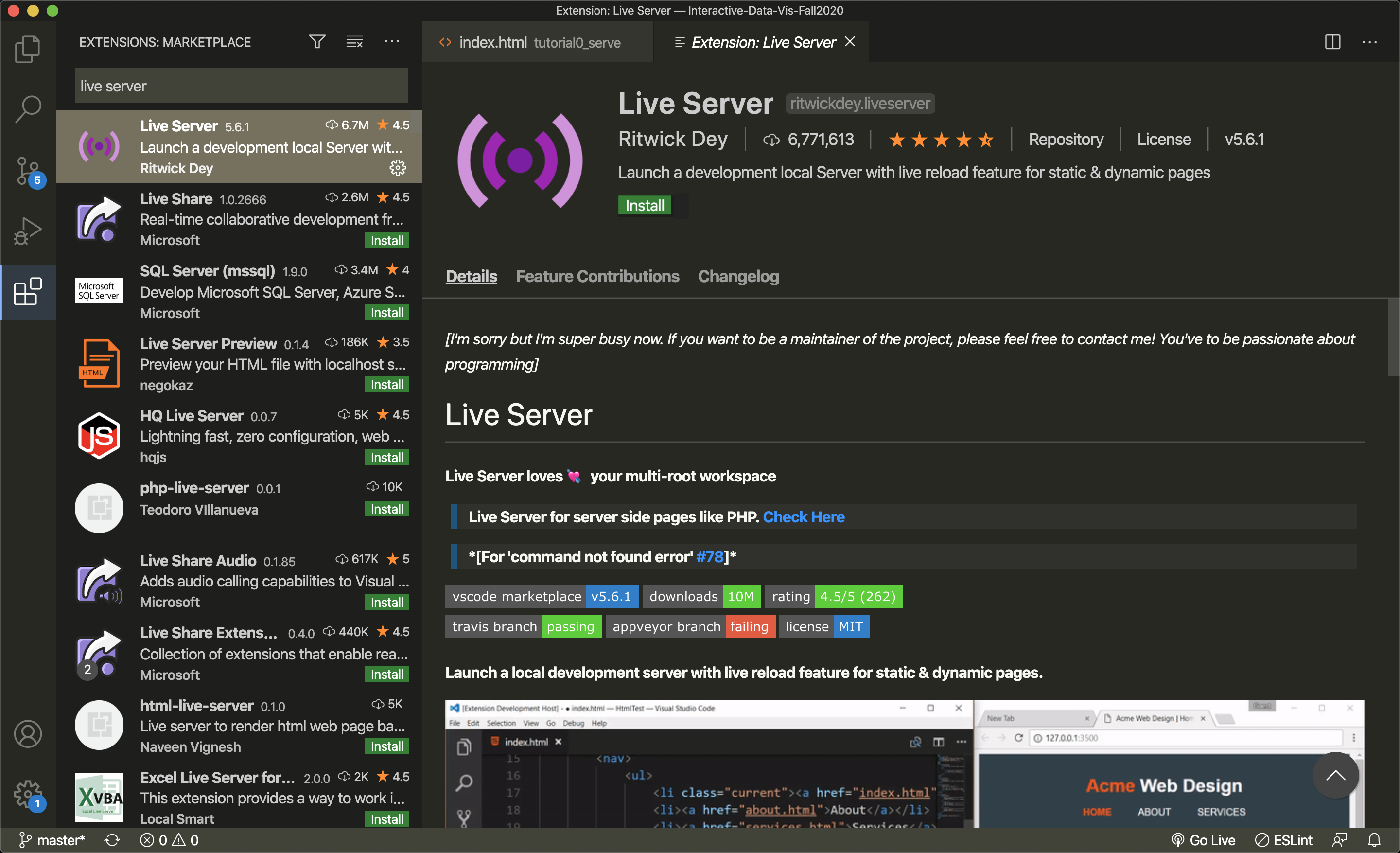Open the Manage gear at bottom of activity bar
The height and width of the screenshot is (853, 1400).
pyautogui.click(x=27, y=793)
